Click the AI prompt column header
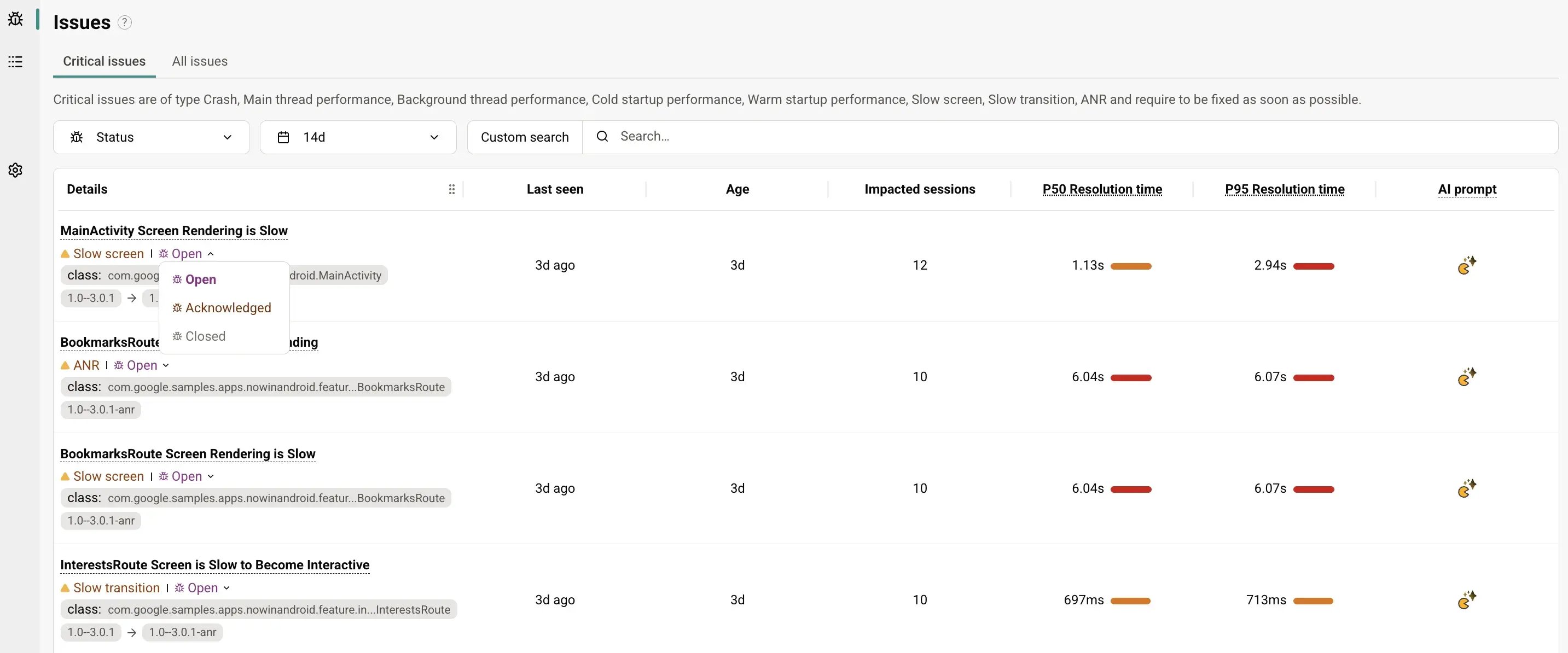Viewport: 1568px width, 653px height. (x=1467, y=189)
